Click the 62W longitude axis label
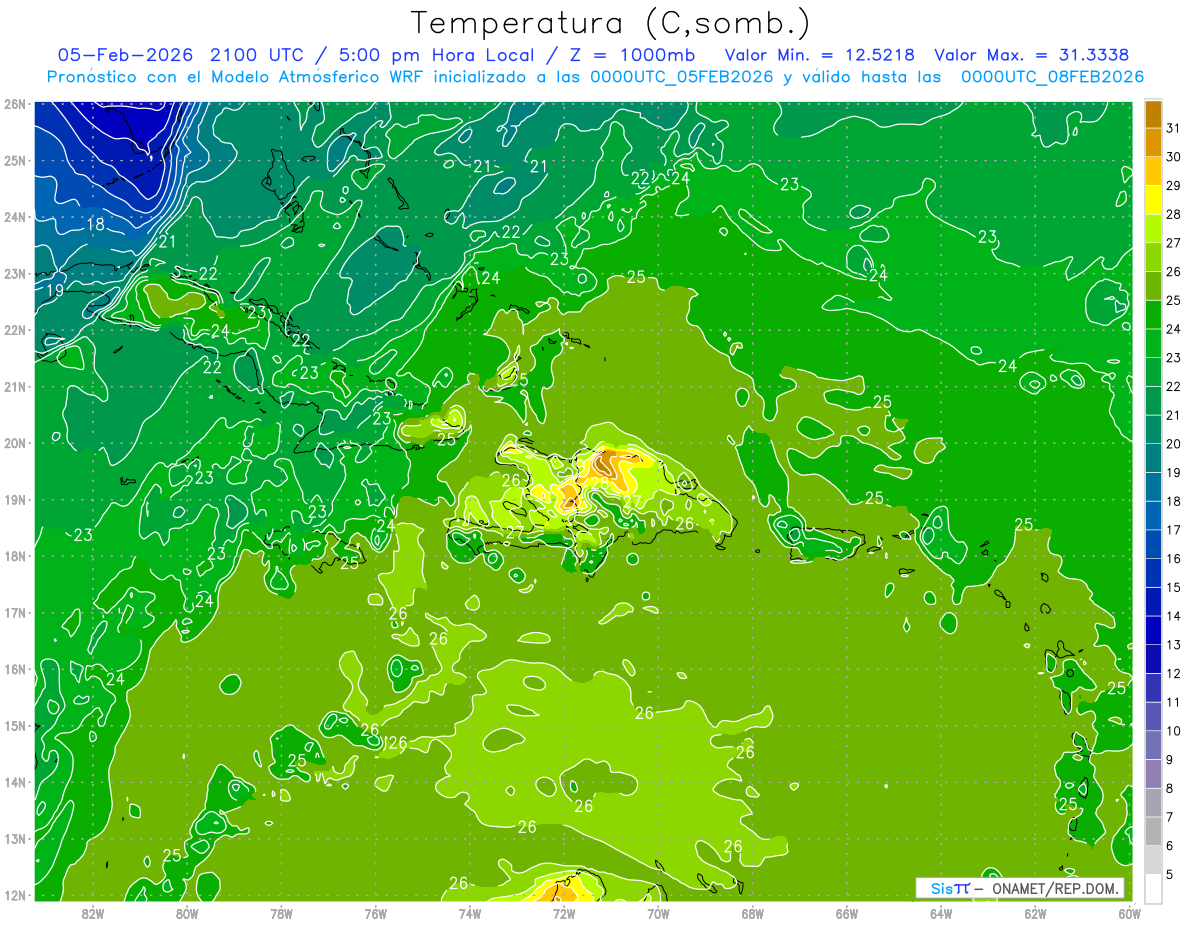Viewport: 1200px width, 927px height. coord(1035,912)
